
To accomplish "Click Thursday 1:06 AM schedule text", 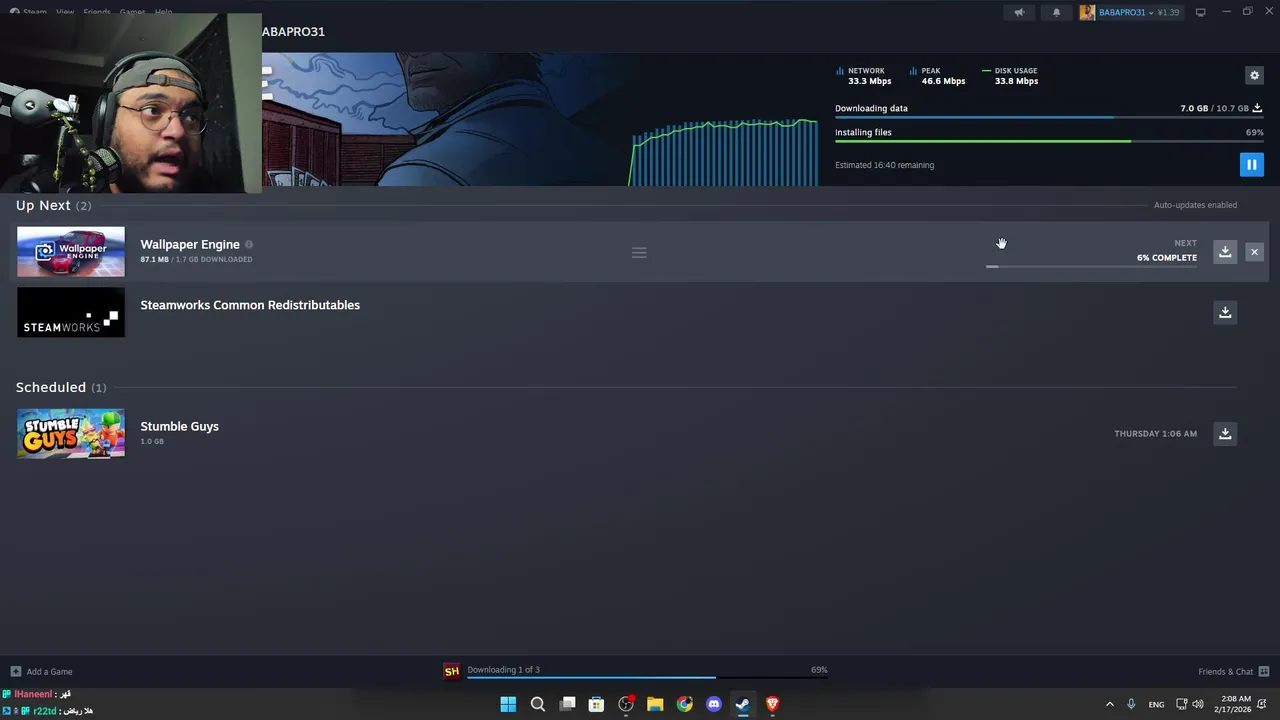I will click(x=1155, y=433).
